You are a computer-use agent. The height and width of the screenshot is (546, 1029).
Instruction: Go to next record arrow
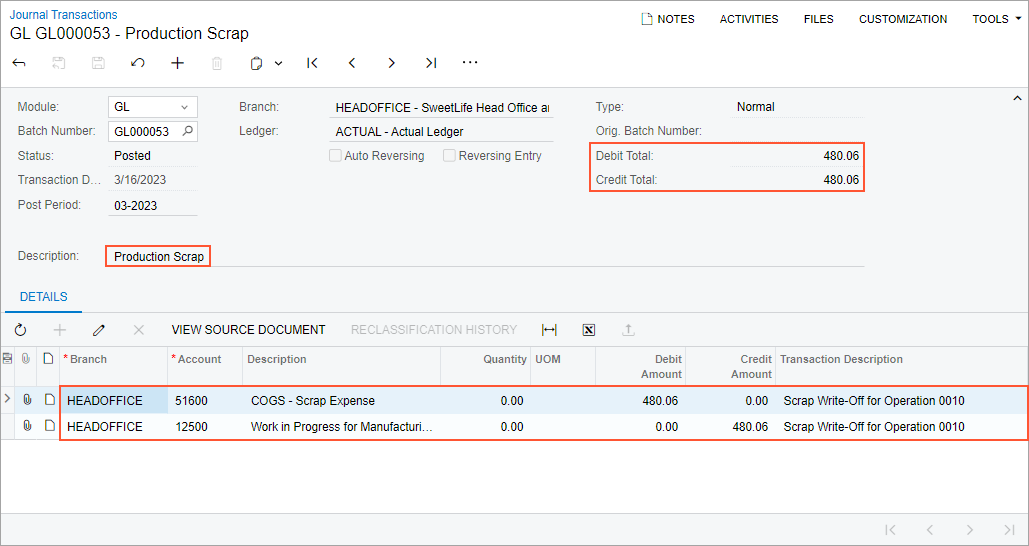pos(391,63)
